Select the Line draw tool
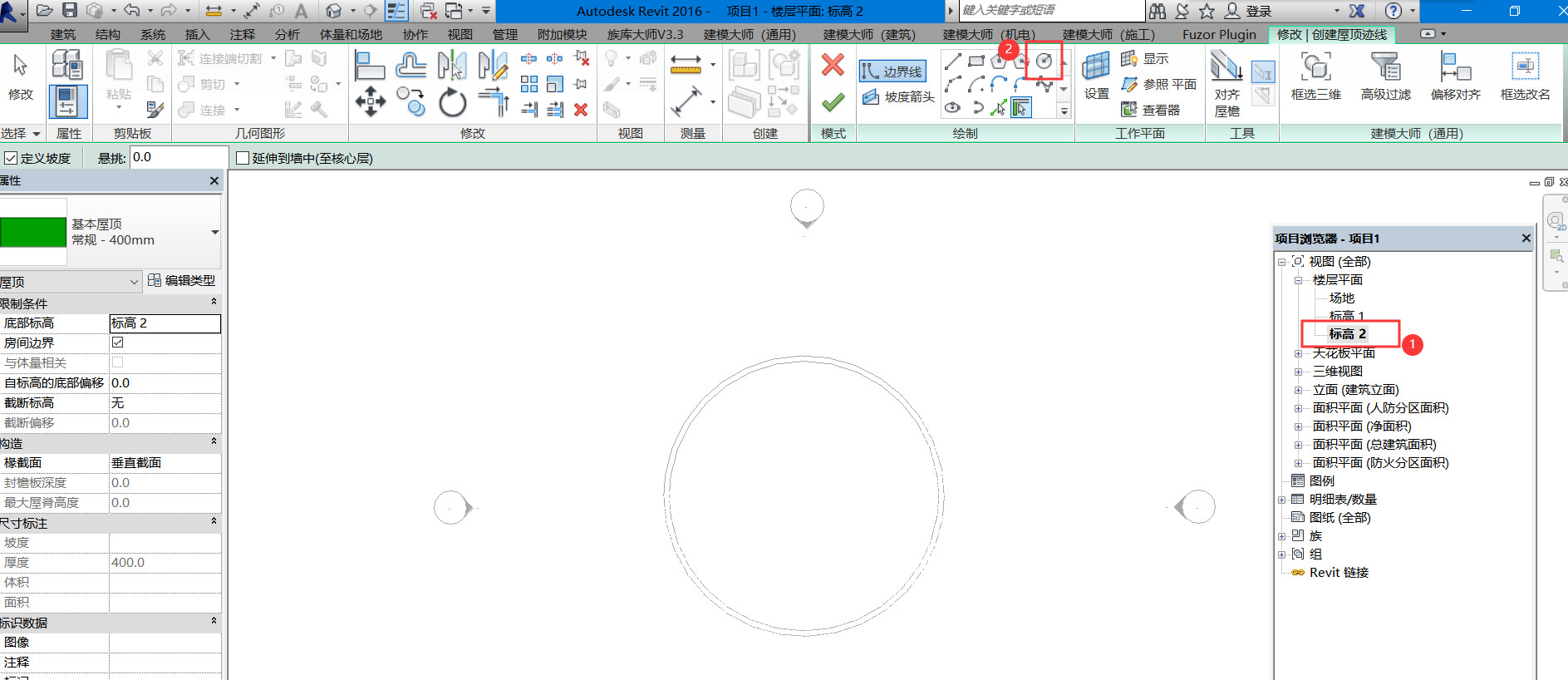Screen dimensions: 1568x680 [953, 61]
